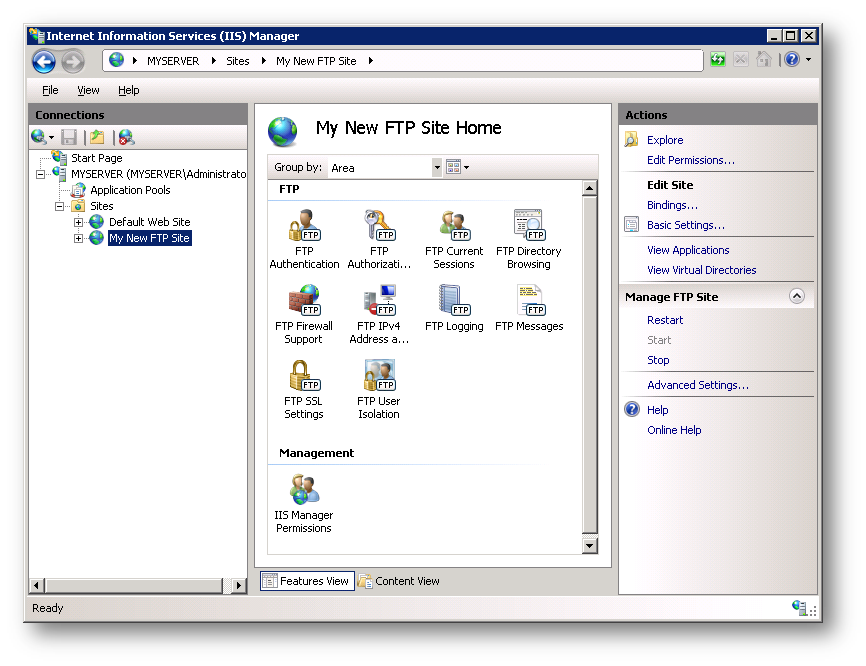
Task: Click the Forward navigation arrow
Action: [x=72, y=61]
